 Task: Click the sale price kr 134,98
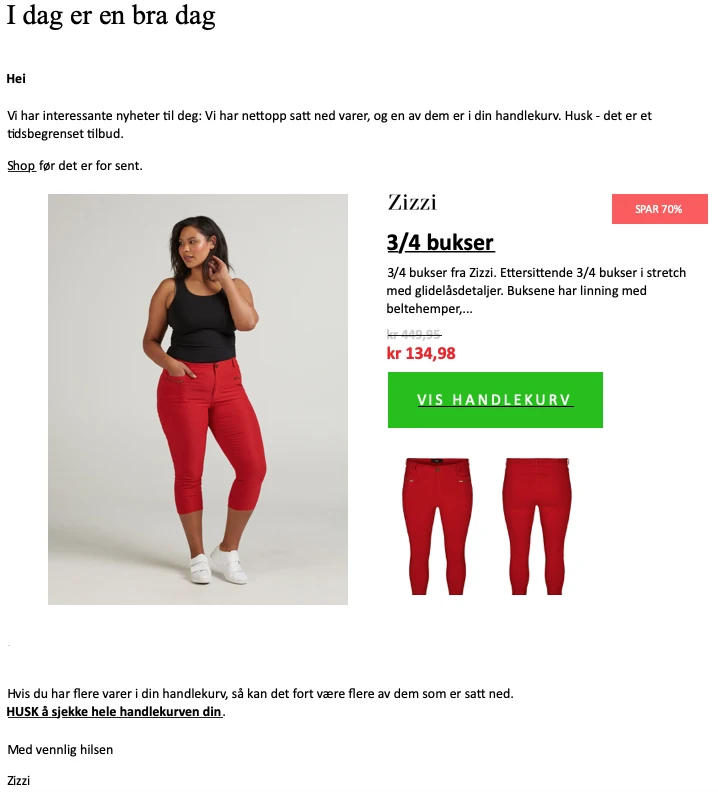click(x=421, y=353)
